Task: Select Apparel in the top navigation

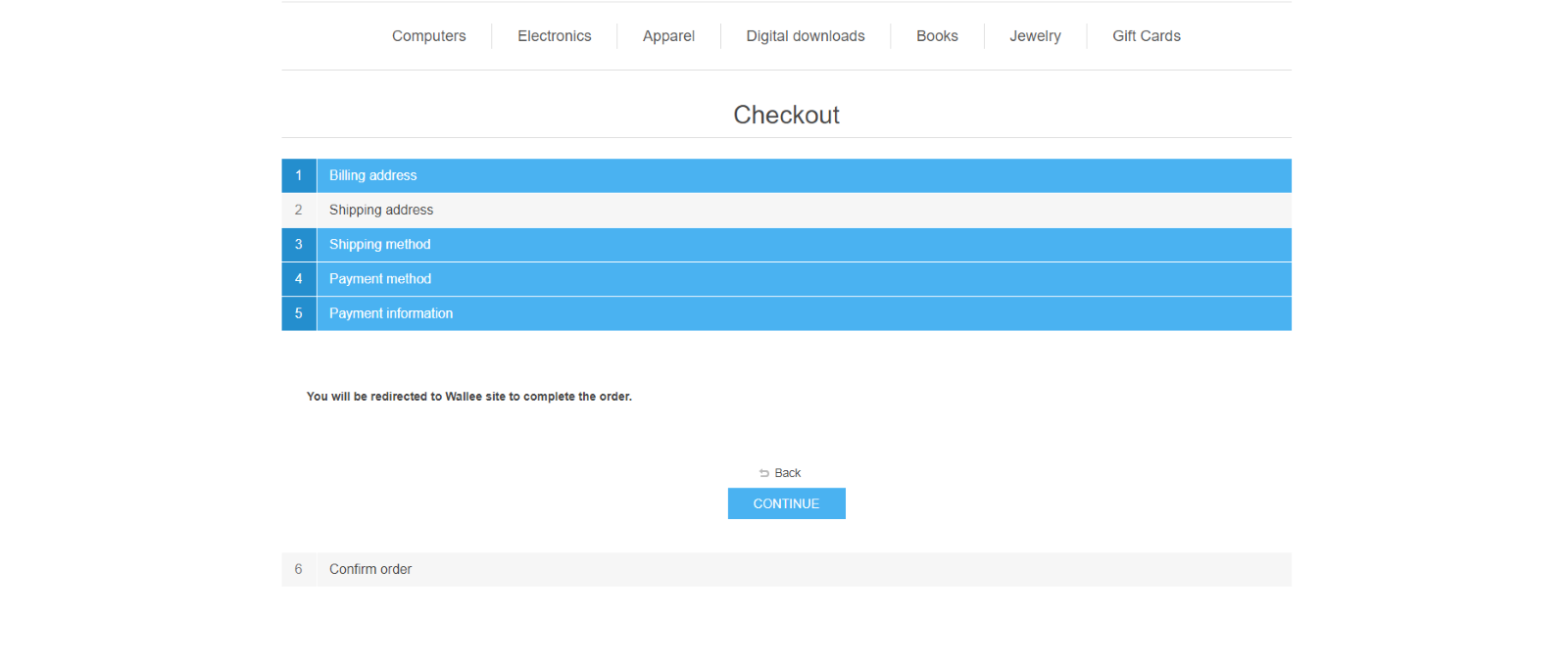Action: point(668,36)
